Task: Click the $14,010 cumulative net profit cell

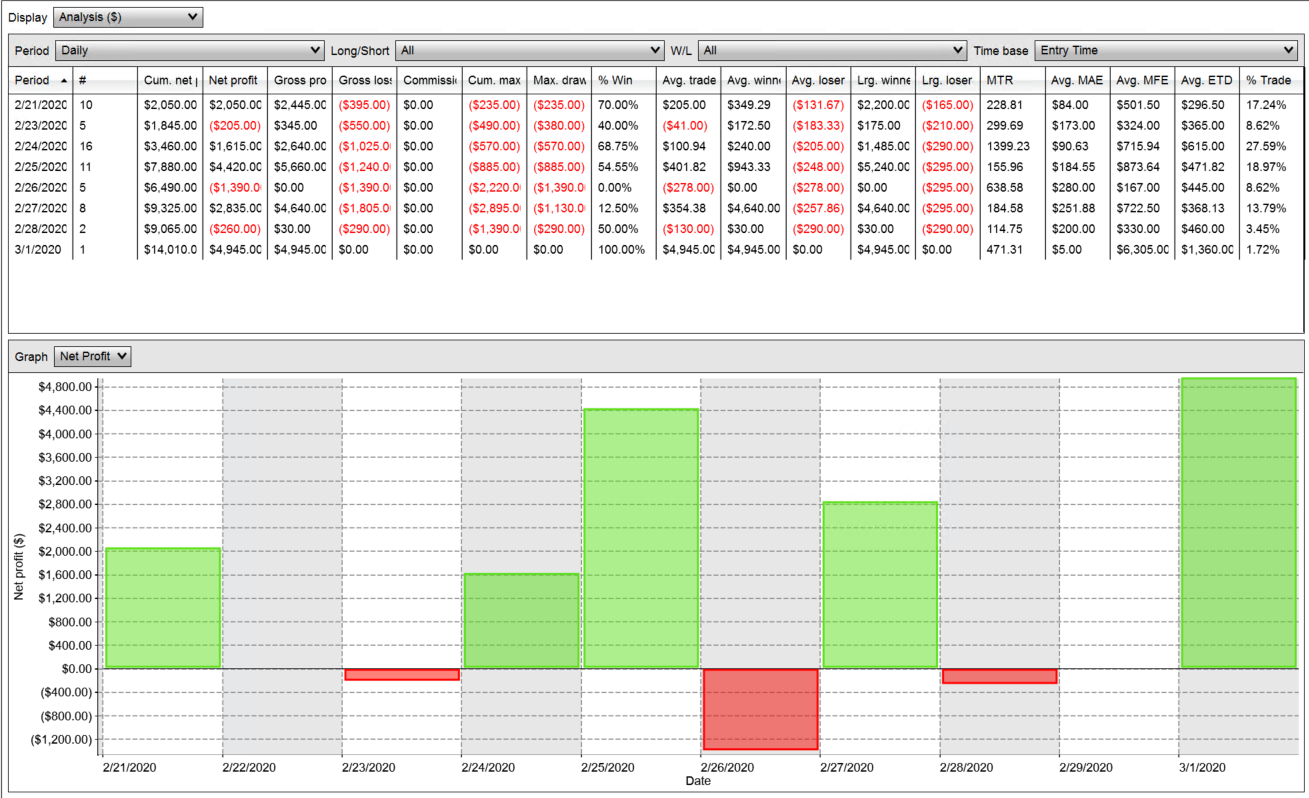Action: 170,249
